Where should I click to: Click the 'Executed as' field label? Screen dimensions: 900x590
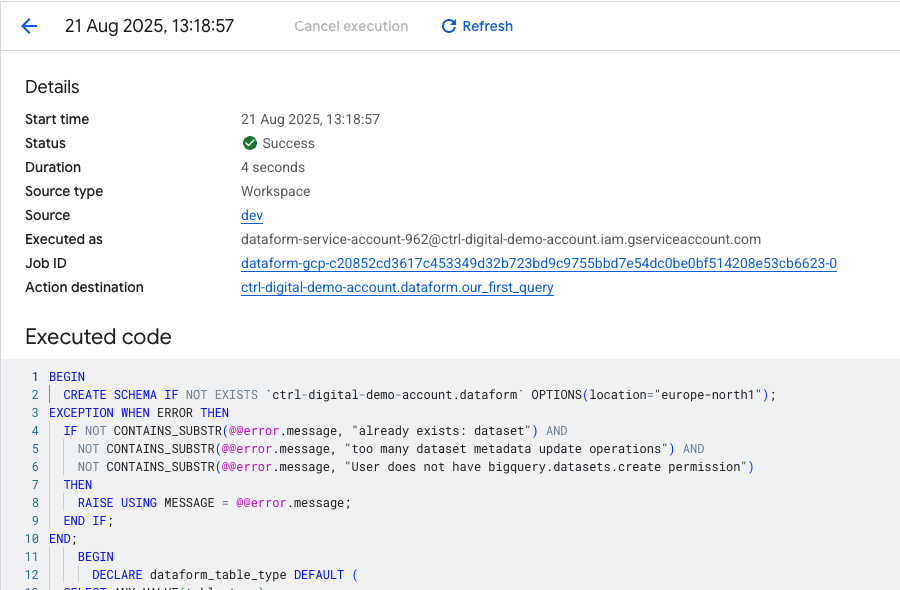[64, 239]
